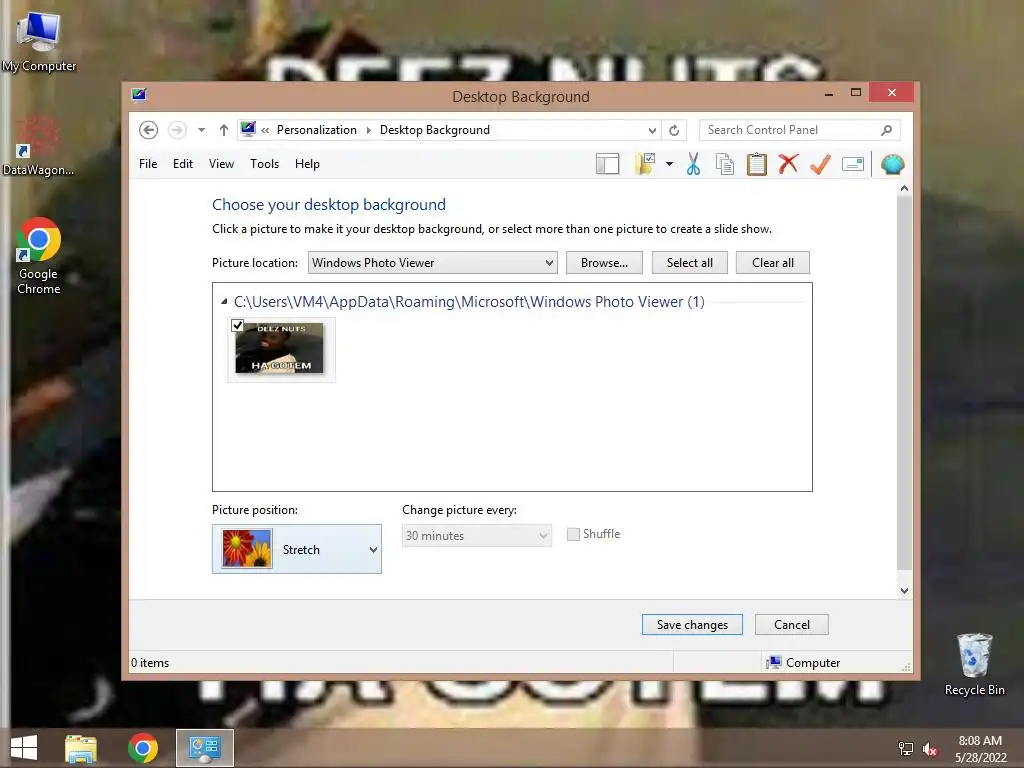Open the Tools menu
The image size is (1024, 768).
(264, 164)
